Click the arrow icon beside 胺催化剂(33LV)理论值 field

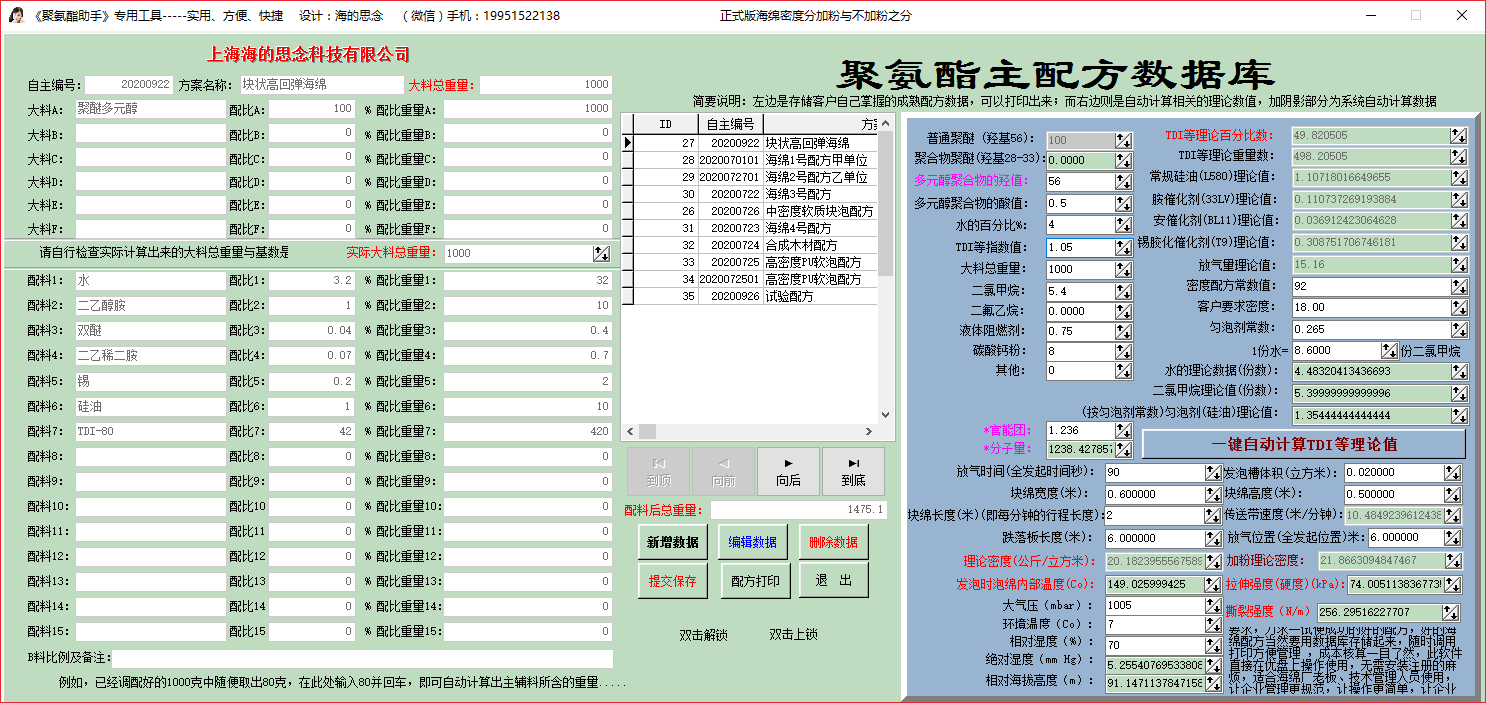[1459, 200]
